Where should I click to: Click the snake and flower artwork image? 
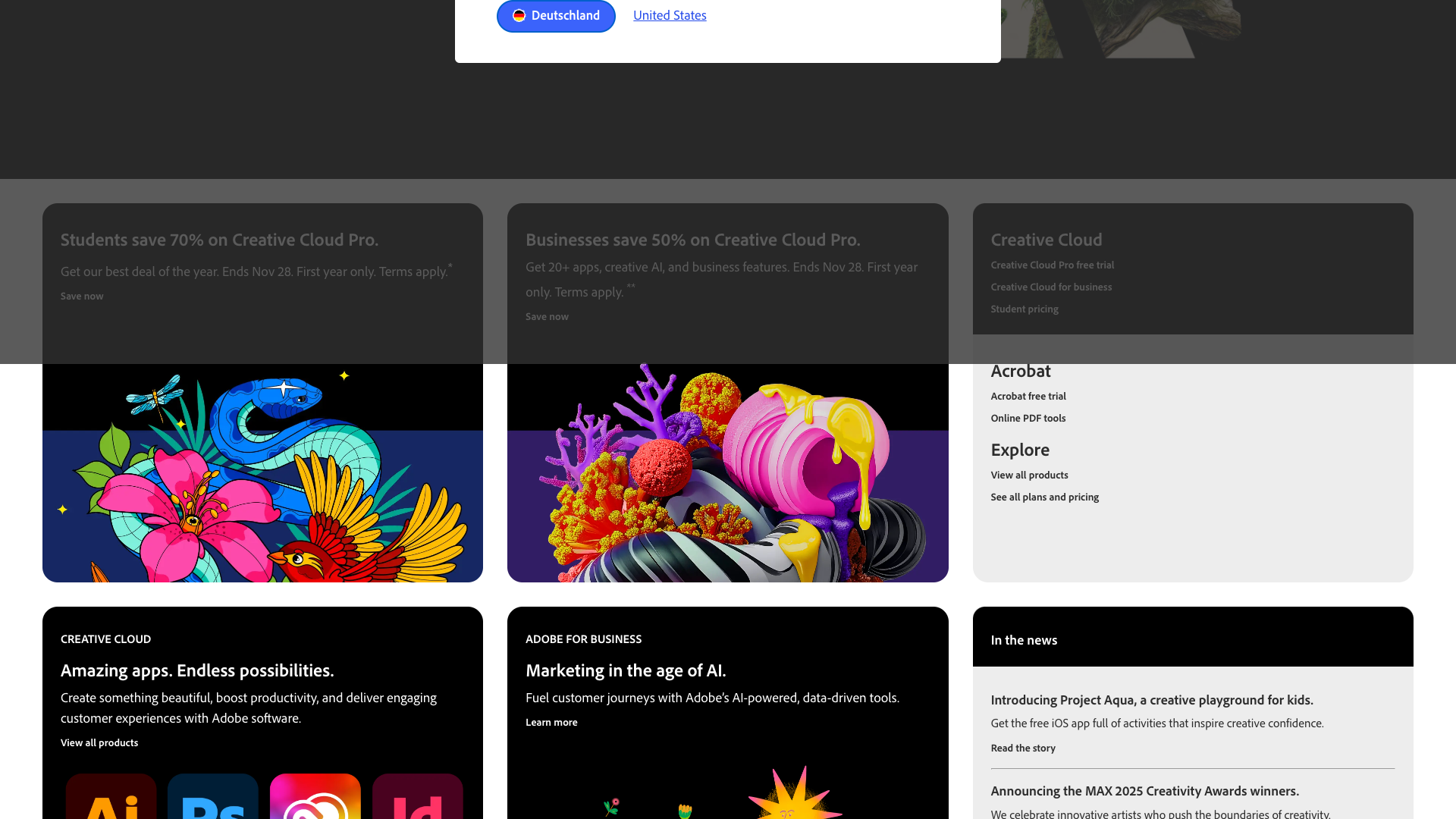[262, 470]
